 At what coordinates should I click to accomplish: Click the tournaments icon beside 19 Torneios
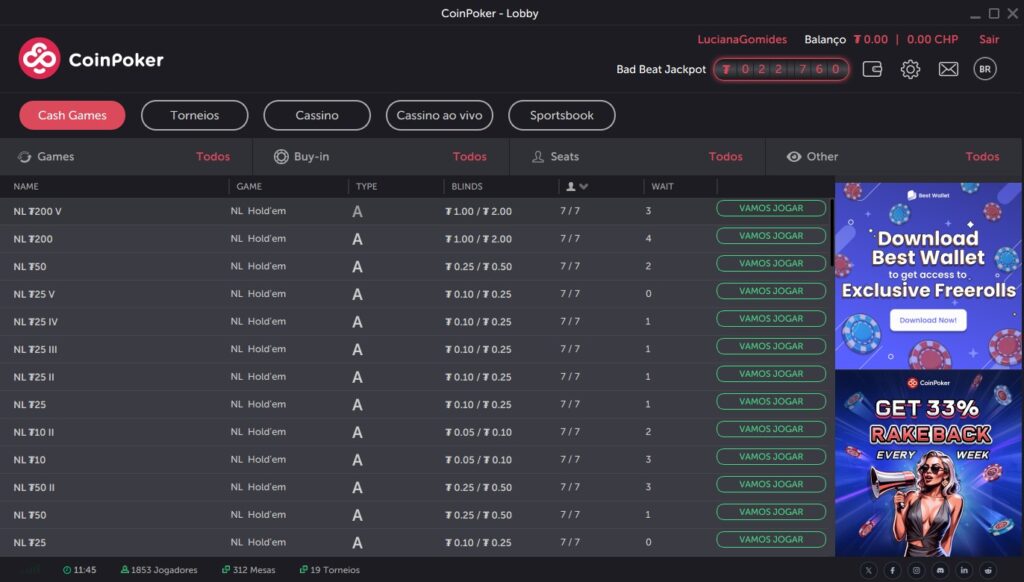pyautogui.click(x=304, y=570)
